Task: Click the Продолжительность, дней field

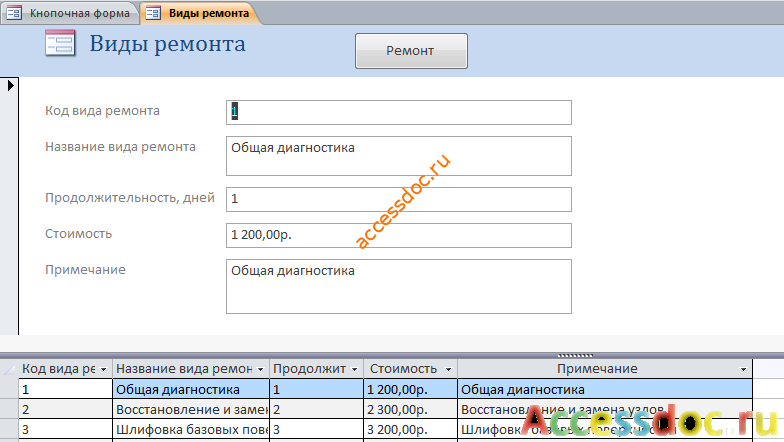Action: click(398, 199)
